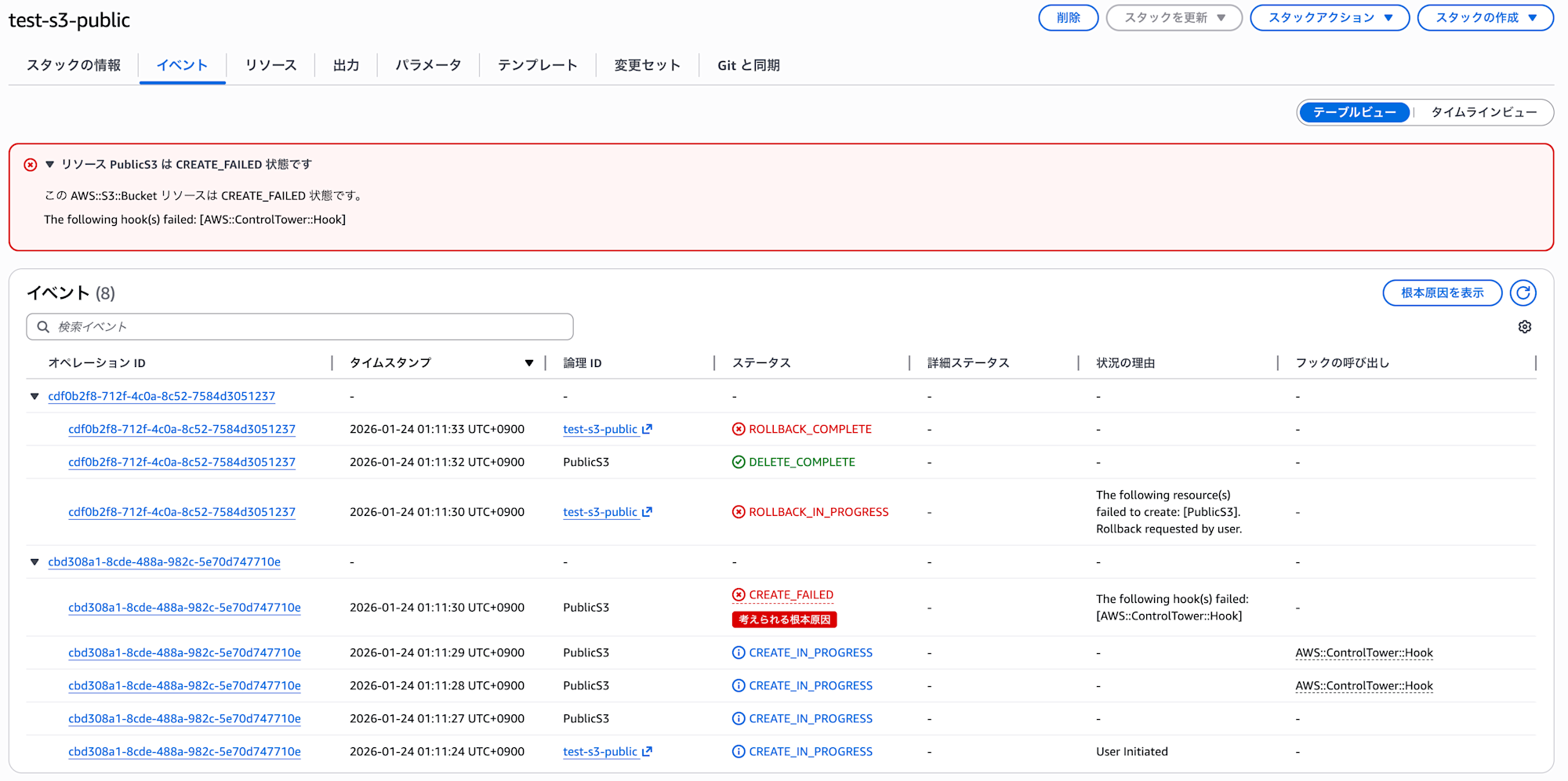The height and width of the screenshot is (781, 1568).
Task: Open the スタックアクション dropdown menu
Action: tap(1329, 18)
